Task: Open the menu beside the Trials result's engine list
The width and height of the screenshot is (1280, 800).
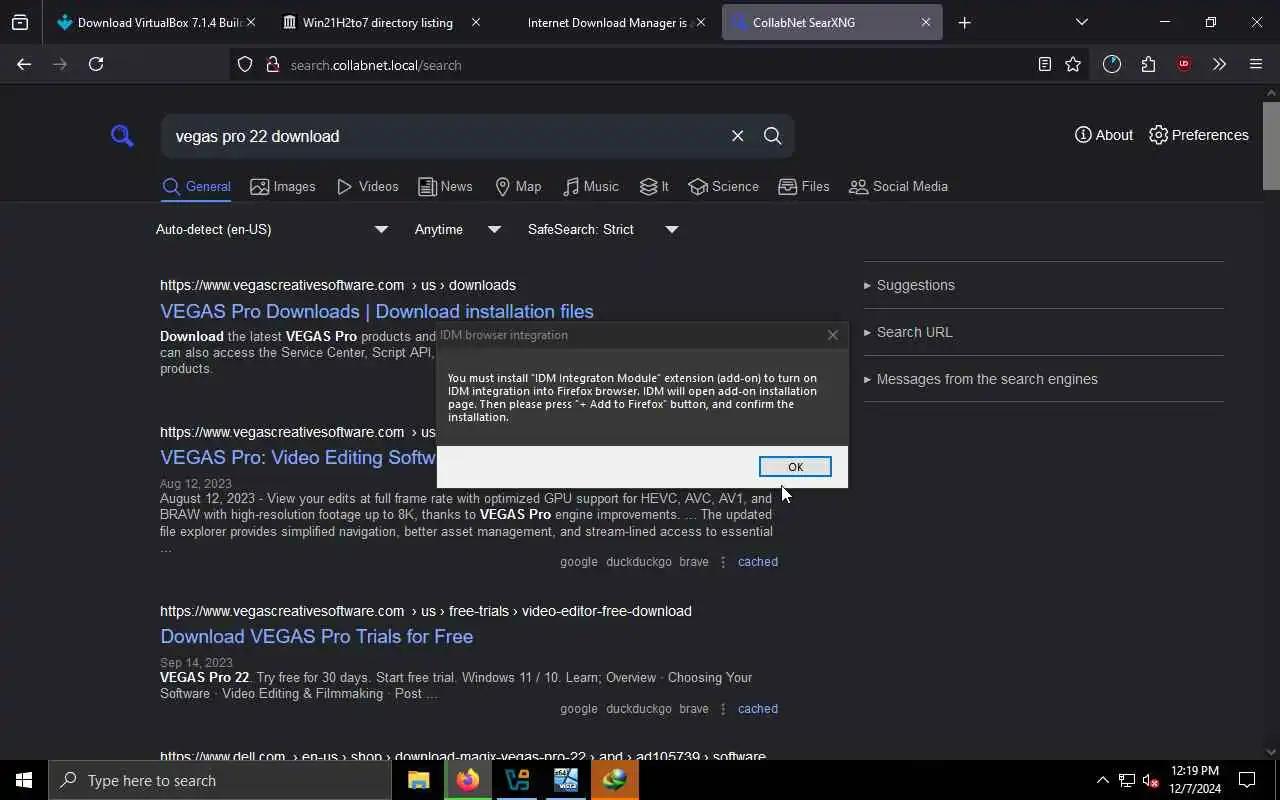Action: pyautogui.click(x=723, y=709)
